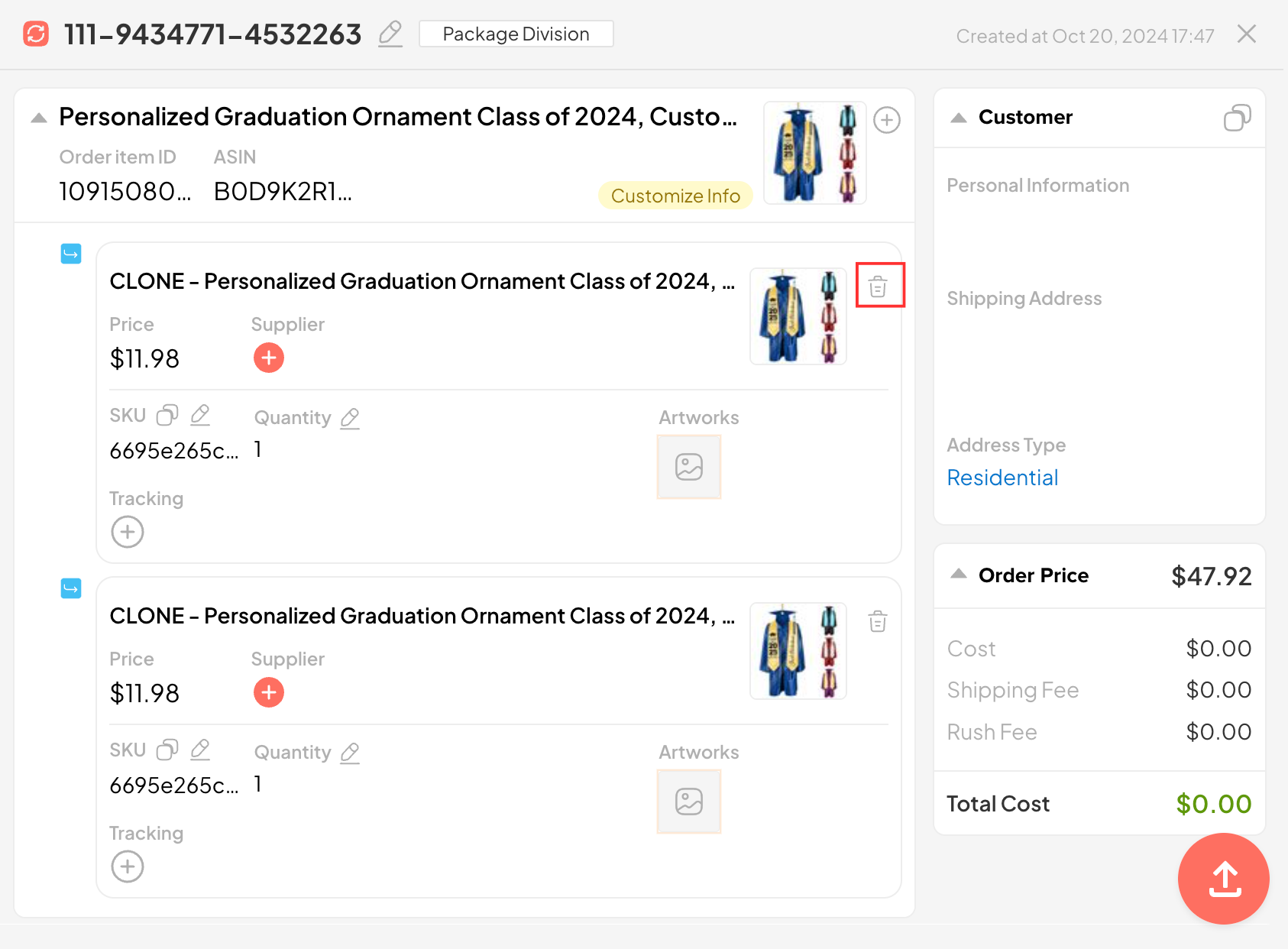Delete the first cloned ornament item
1288x949 pixels.
tap(878, 287)
